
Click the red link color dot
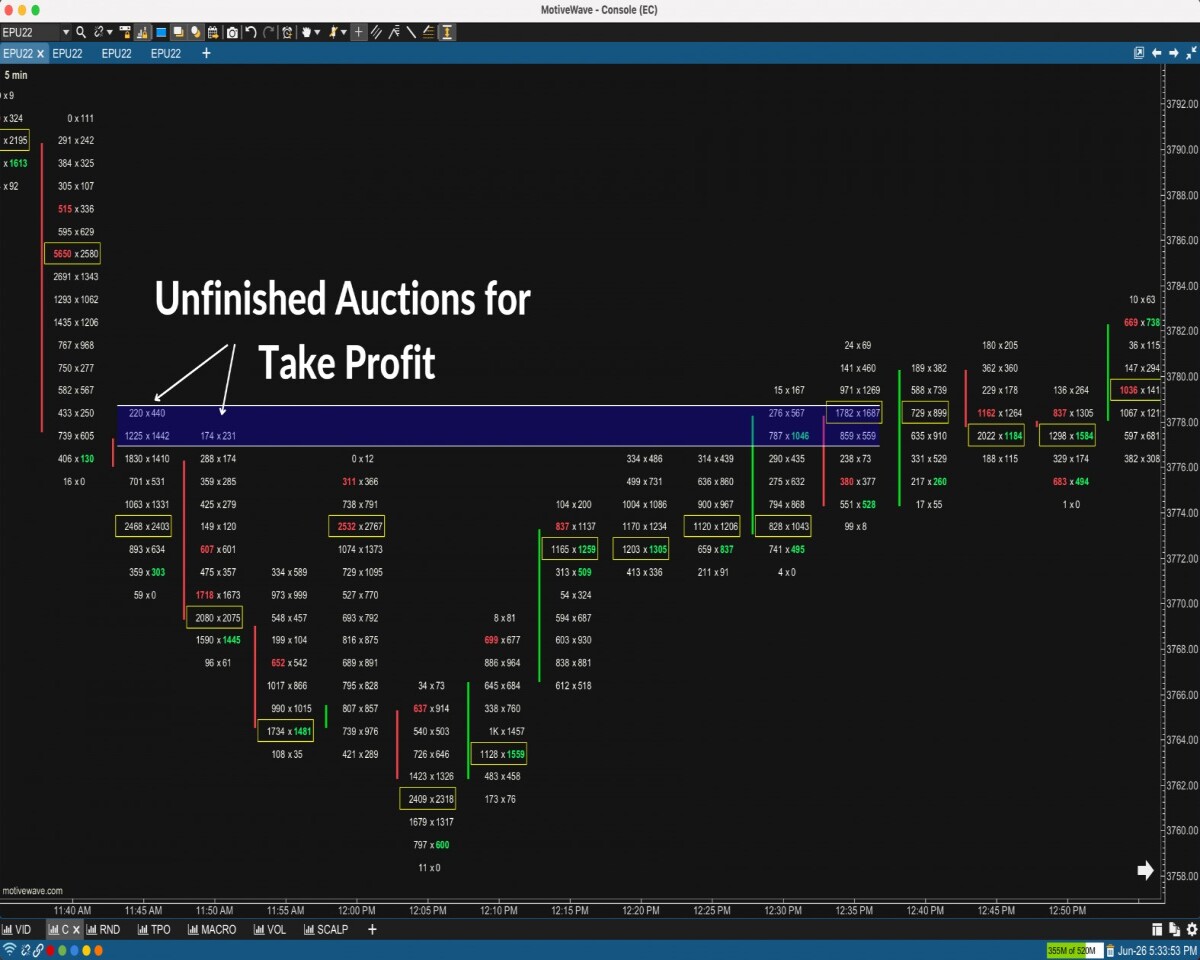tap(50, 950)
